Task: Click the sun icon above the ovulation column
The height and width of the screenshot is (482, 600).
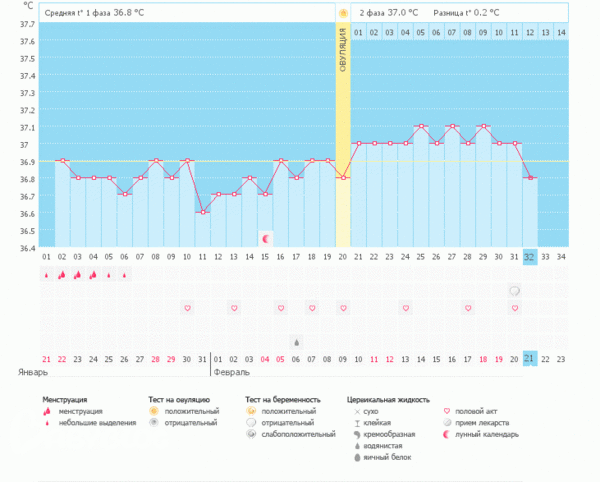Action: [x=343, y=14]
